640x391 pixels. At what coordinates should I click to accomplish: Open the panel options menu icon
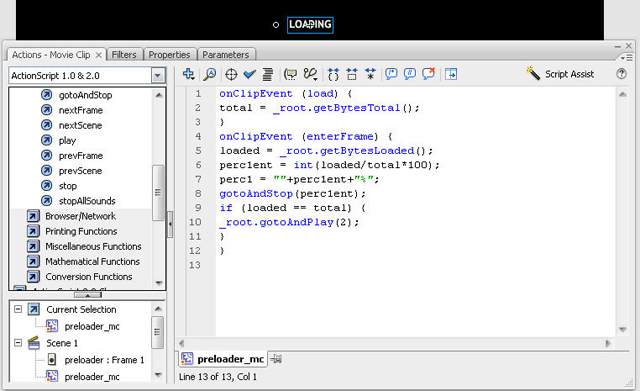(x=627, y=58)
